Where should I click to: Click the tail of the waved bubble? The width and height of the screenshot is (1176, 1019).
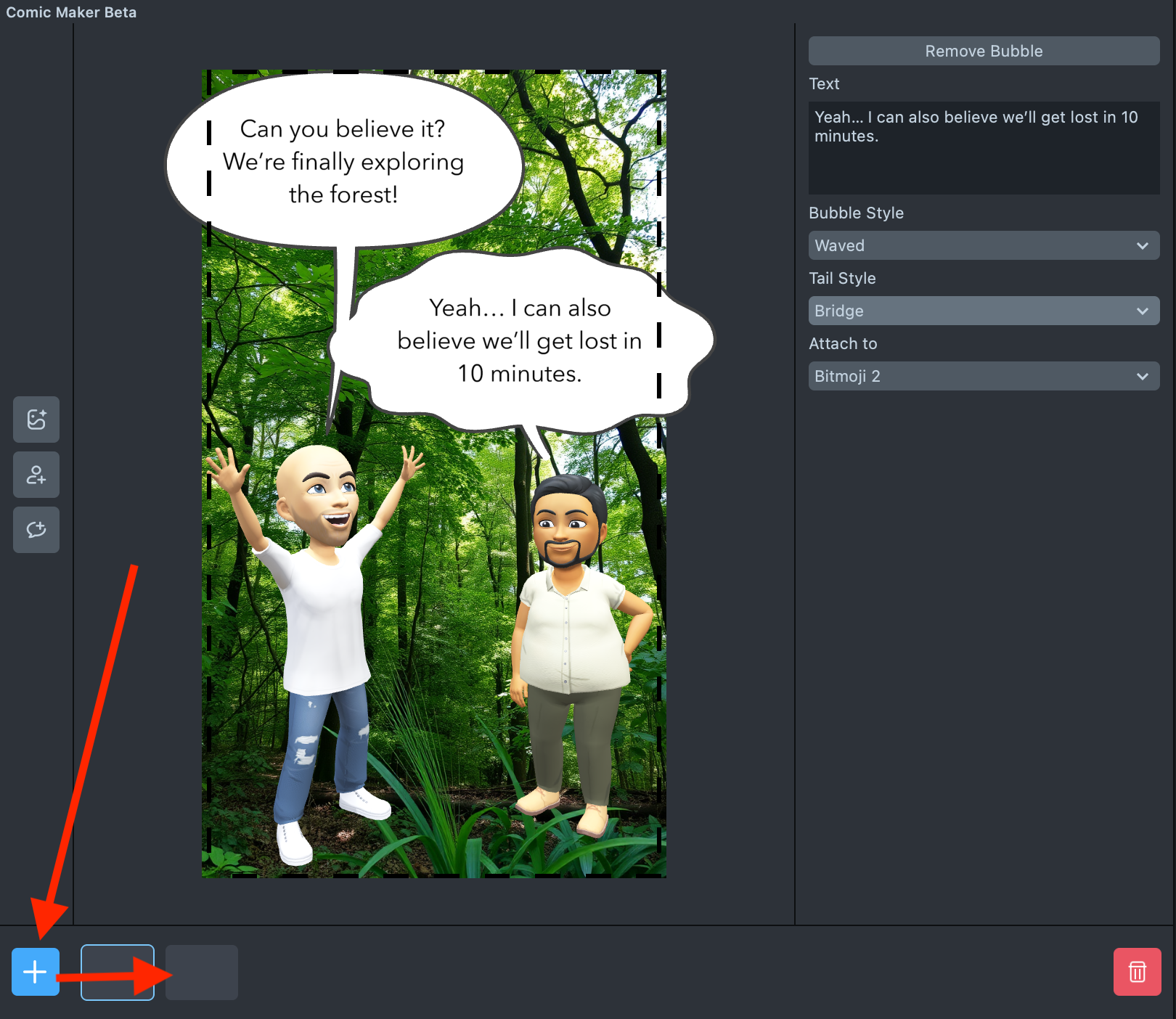(537, 440)
